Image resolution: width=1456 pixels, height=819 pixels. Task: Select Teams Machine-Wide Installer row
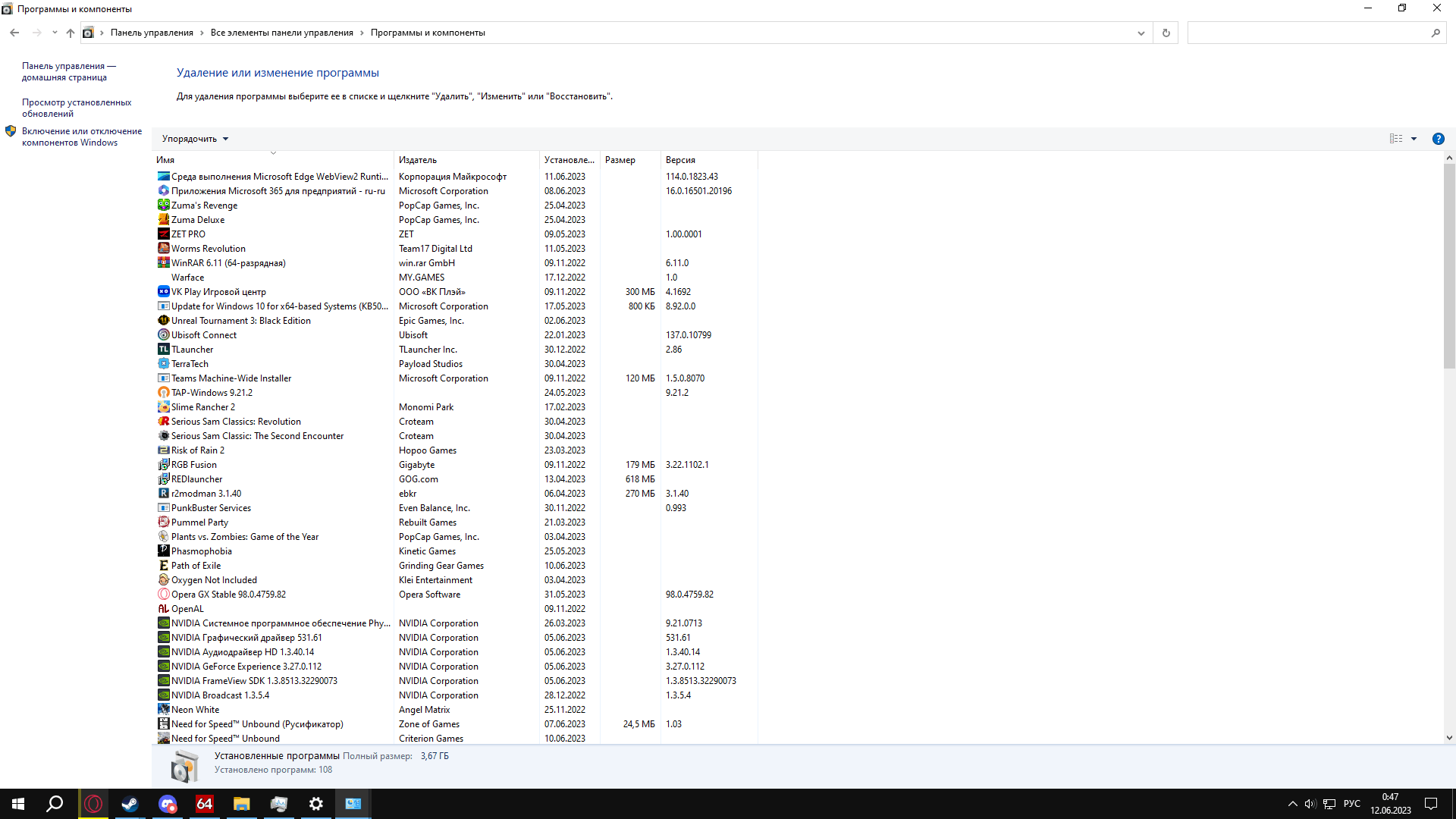[x=455, y=378]
